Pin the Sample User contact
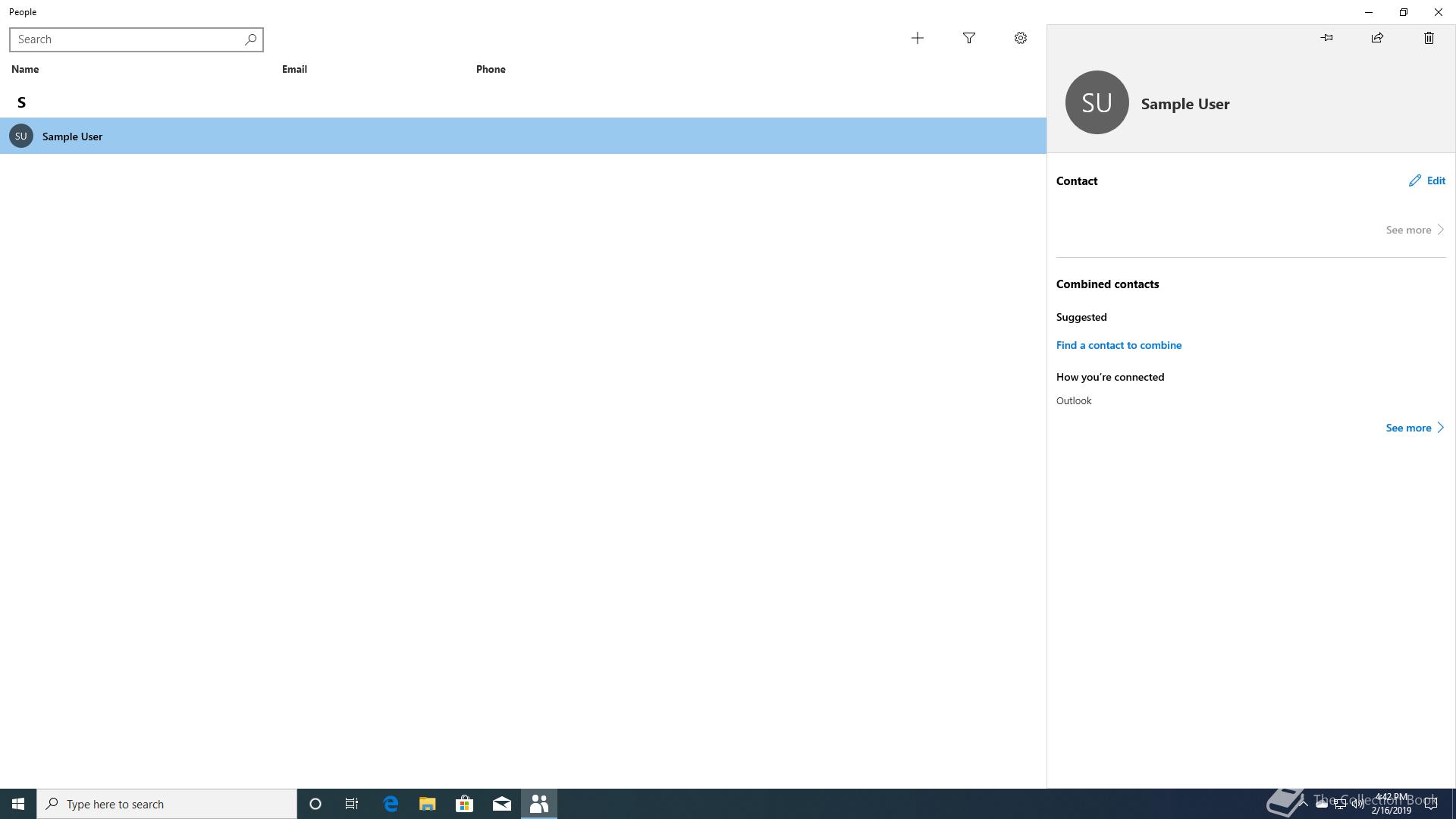The image size is (1456, 819). (x=1326, y=38)
